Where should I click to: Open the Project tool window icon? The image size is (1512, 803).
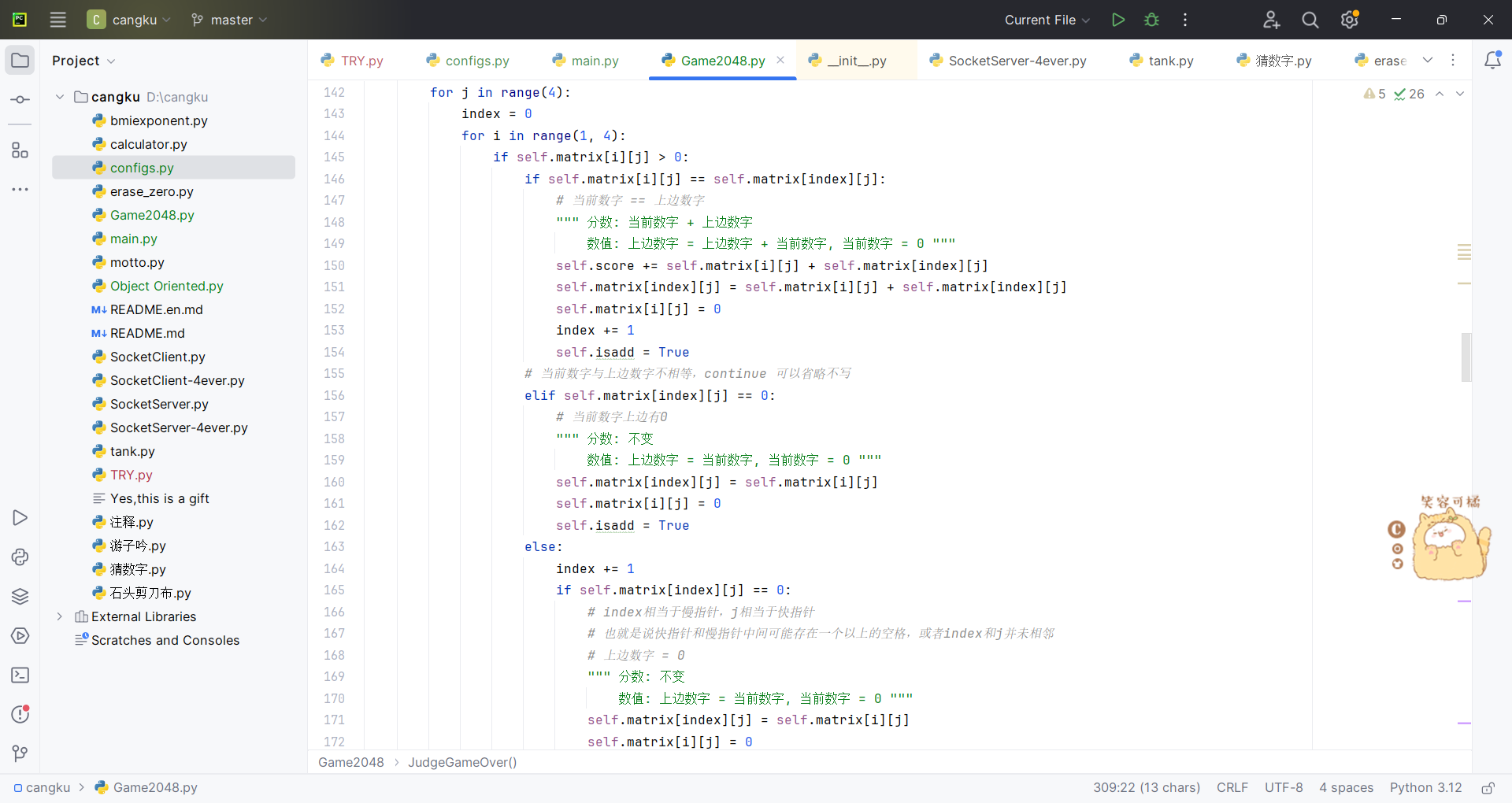(20, 61)
